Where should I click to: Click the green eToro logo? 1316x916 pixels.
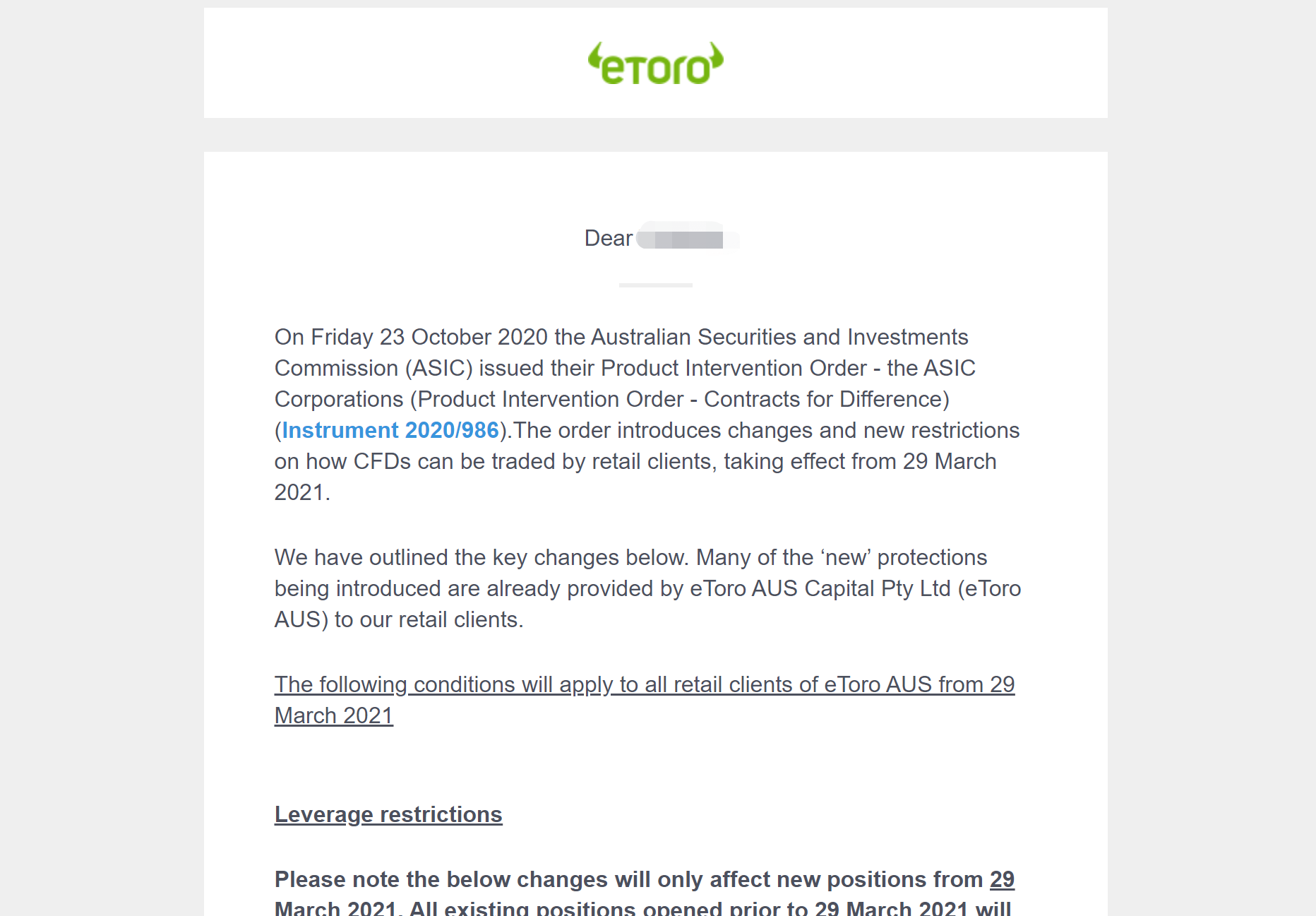point(656,64)
